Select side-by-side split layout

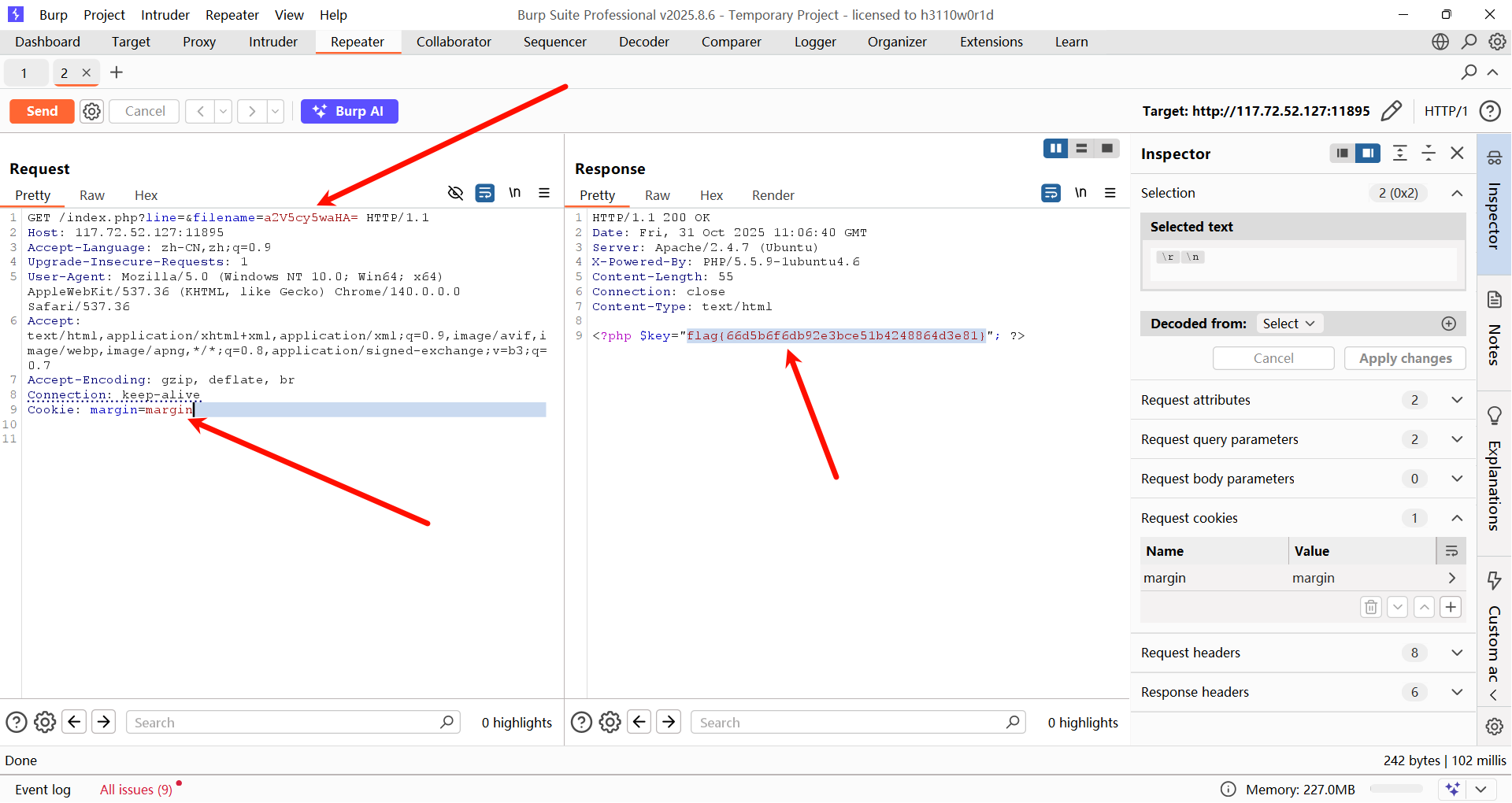1055,148
